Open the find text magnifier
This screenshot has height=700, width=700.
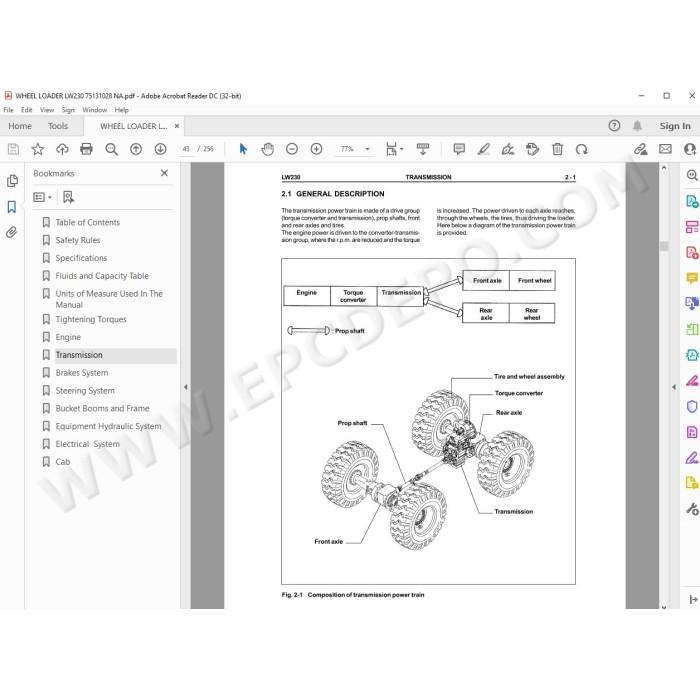click(x=111, y=149)
